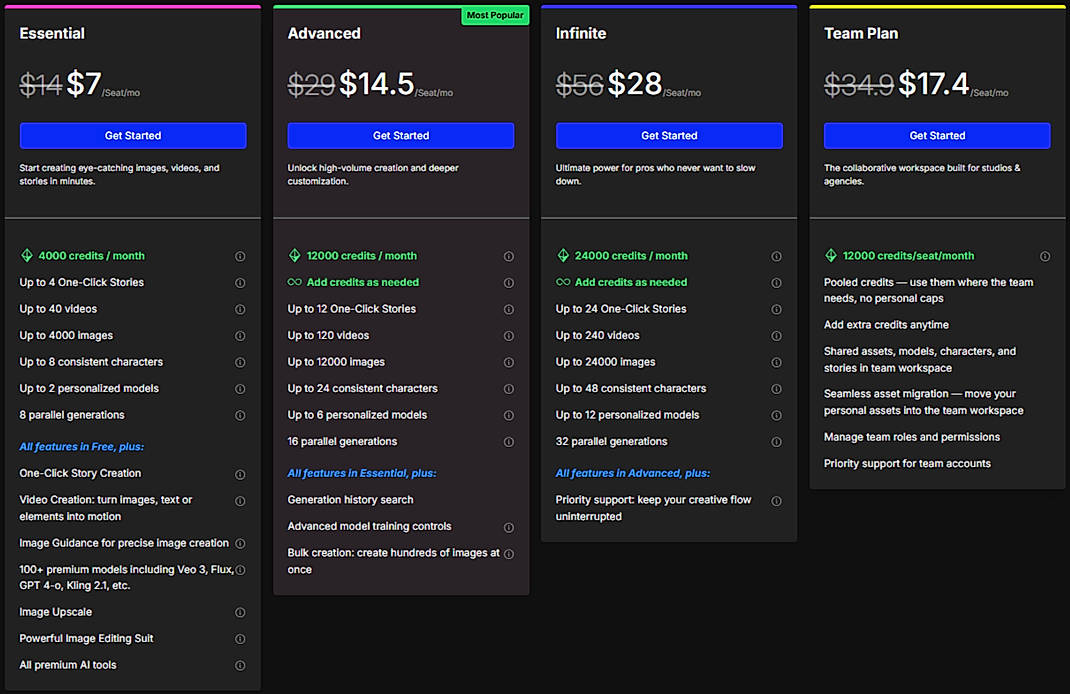Viewport: 1070px width, 694px height.
Task: View info for Up to 8 consistent characters
Action: [x=240, y=362]
